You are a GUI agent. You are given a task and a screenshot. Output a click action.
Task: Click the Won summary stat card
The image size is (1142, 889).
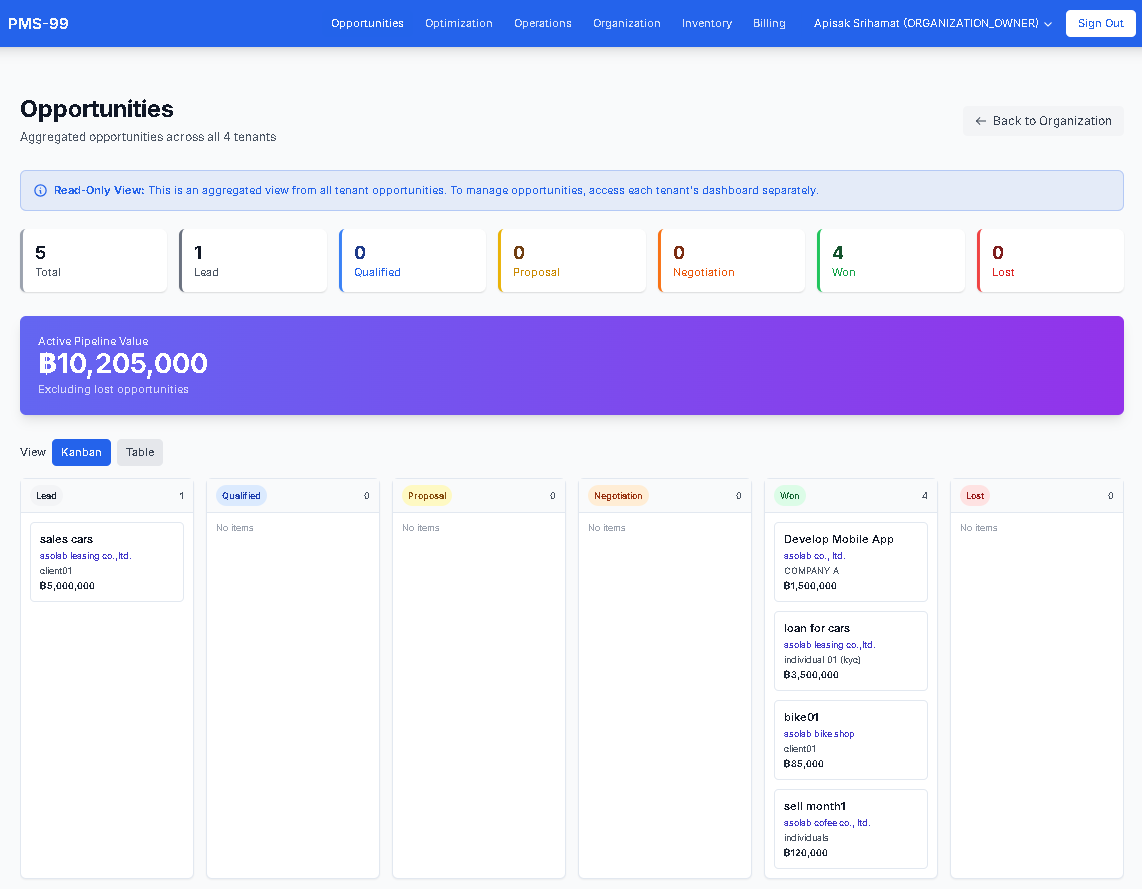890,260
